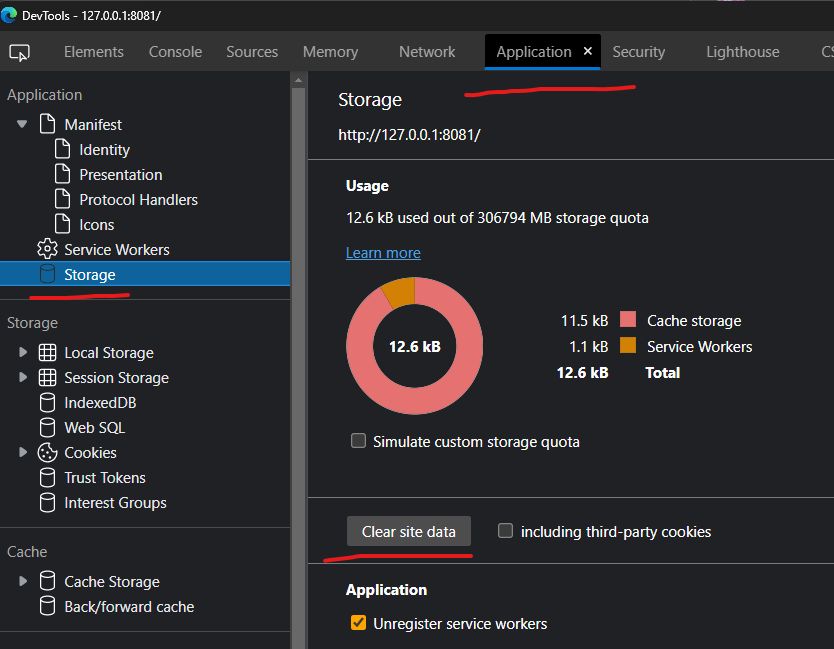Click the IndexedDB database icon

tap(47, 402)
